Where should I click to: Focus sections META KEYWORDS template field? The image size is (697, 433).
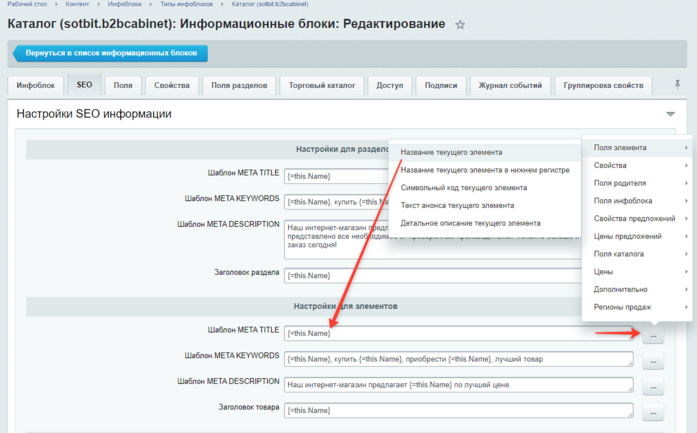(336, 202)
